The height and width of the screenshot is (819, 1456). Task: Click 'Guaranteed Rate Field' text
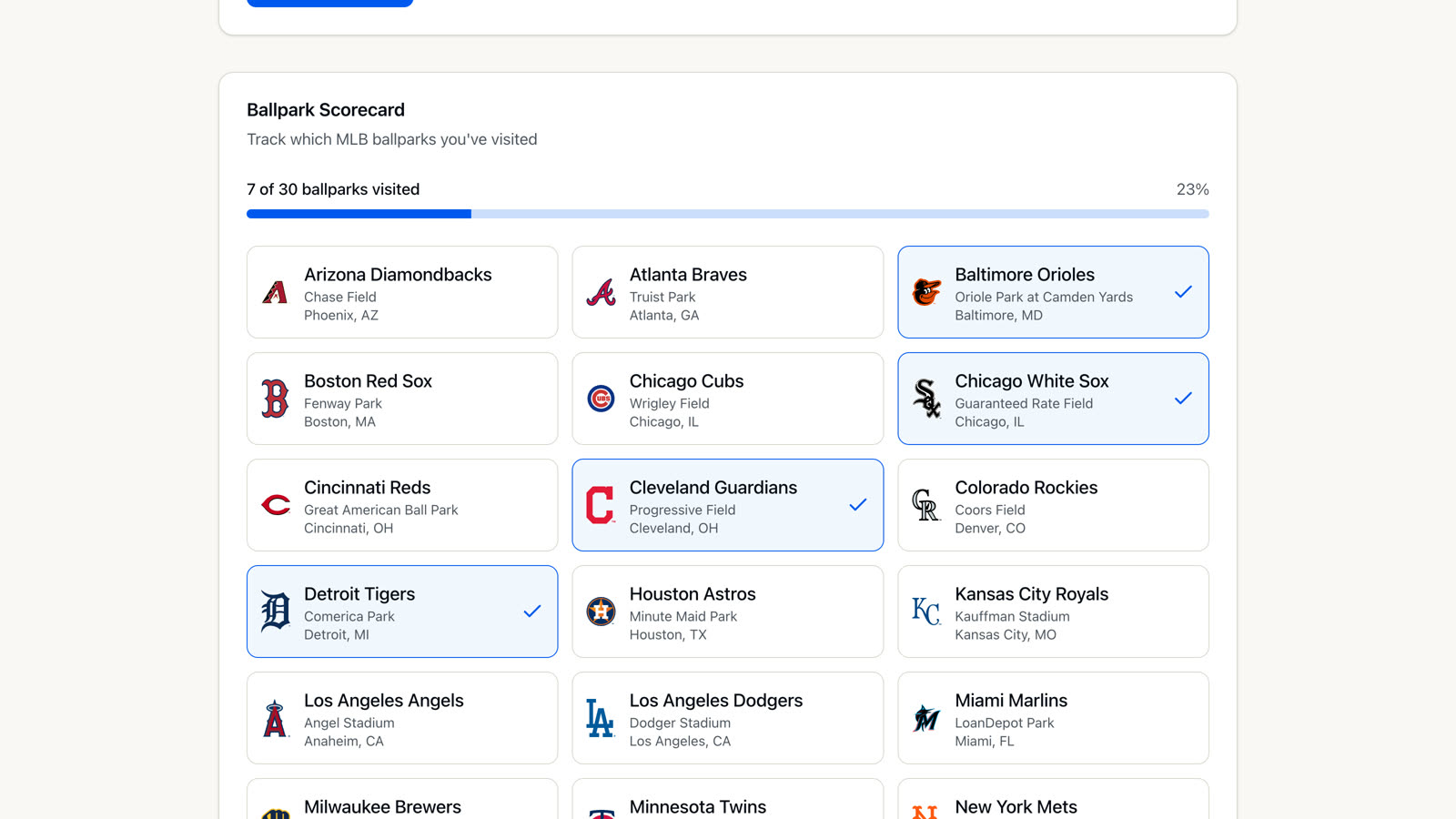(x=1024, y=403)
